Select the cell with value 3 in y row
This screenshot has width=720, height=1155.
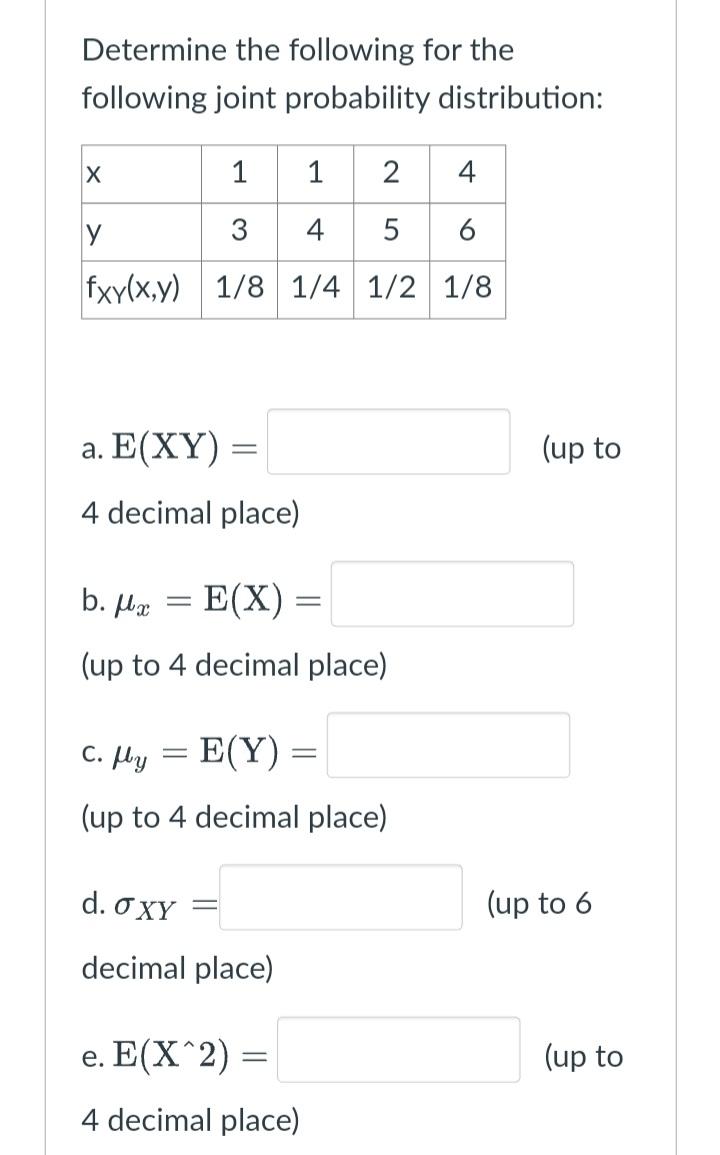[x=239, y=232]
